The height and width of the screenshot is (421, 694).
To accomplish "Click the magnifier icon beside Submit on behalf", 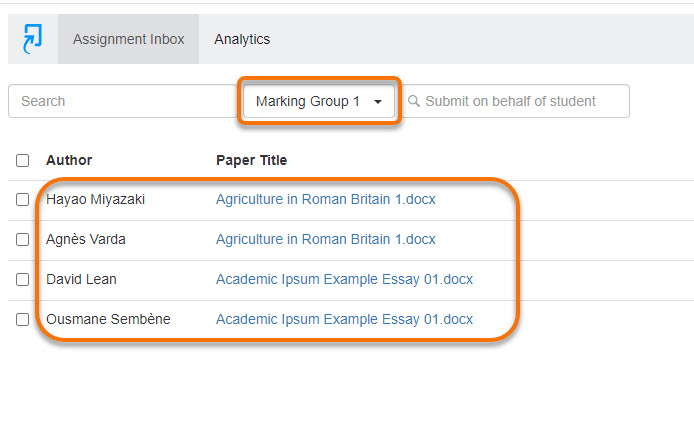I will click(414, 101).
